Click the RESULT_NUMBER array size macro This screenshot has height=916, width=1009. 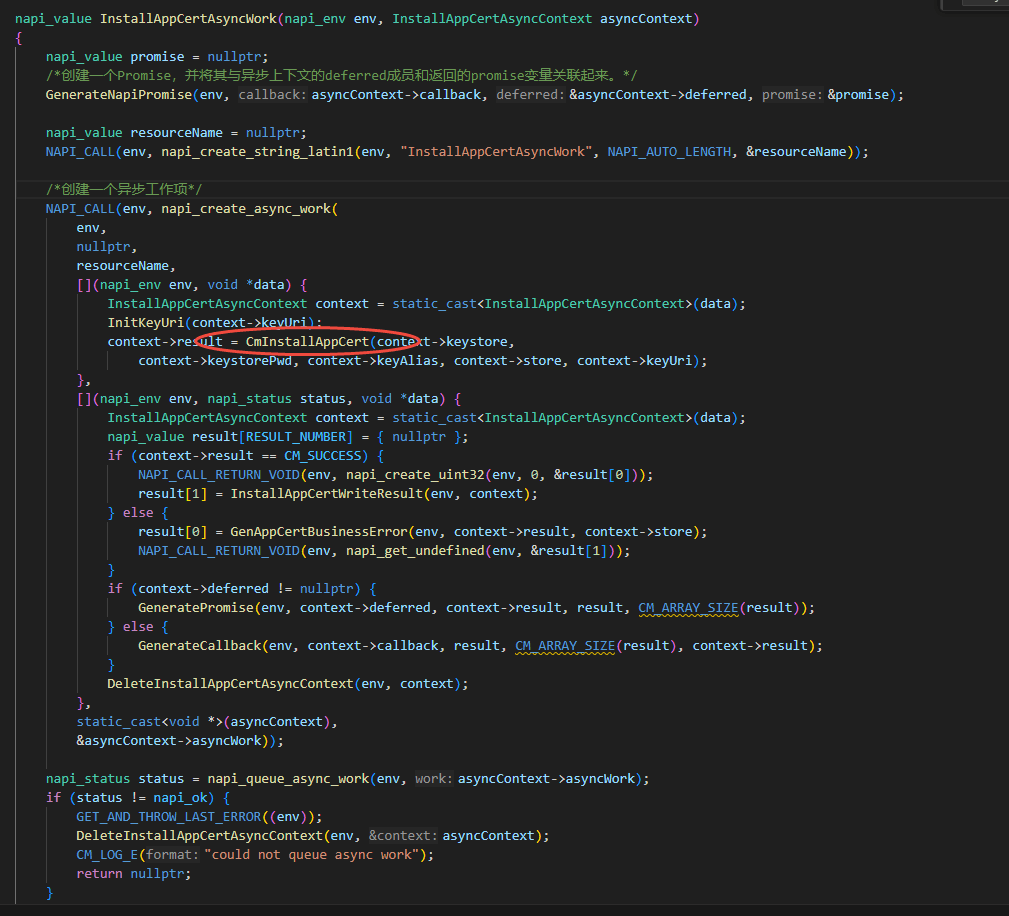(295, 436)
